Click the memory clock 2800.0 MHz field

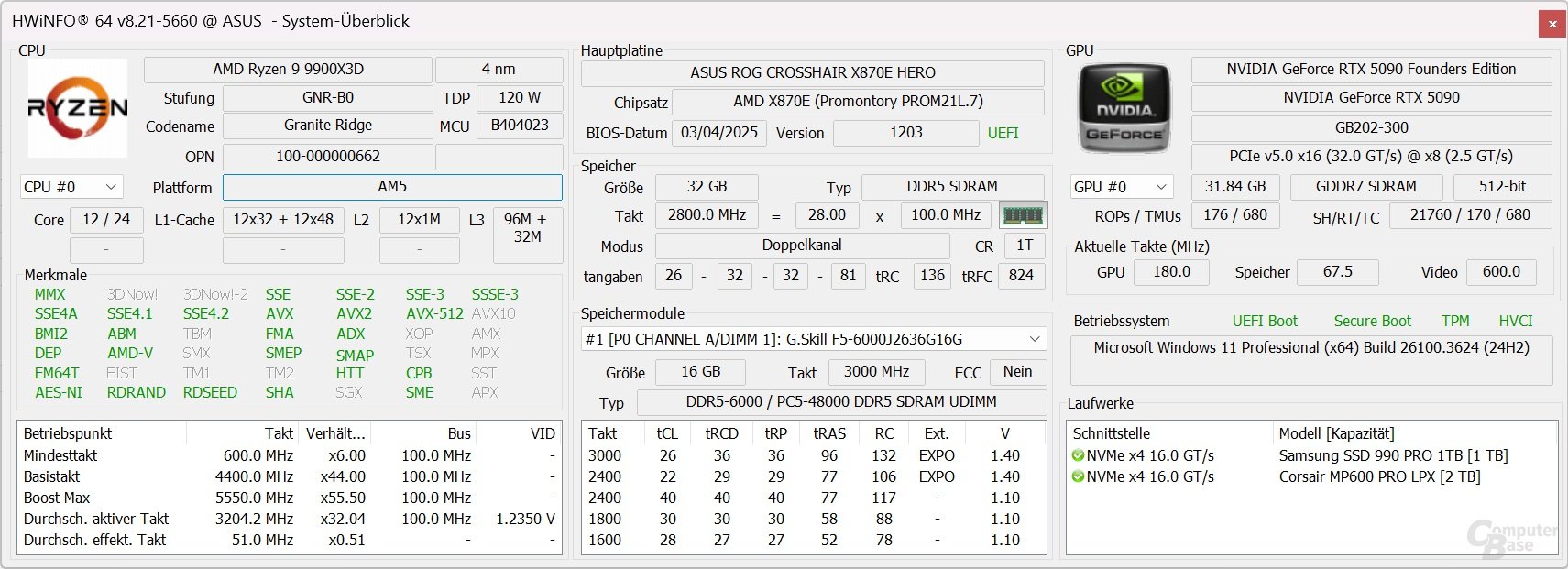tap(707, 215)
